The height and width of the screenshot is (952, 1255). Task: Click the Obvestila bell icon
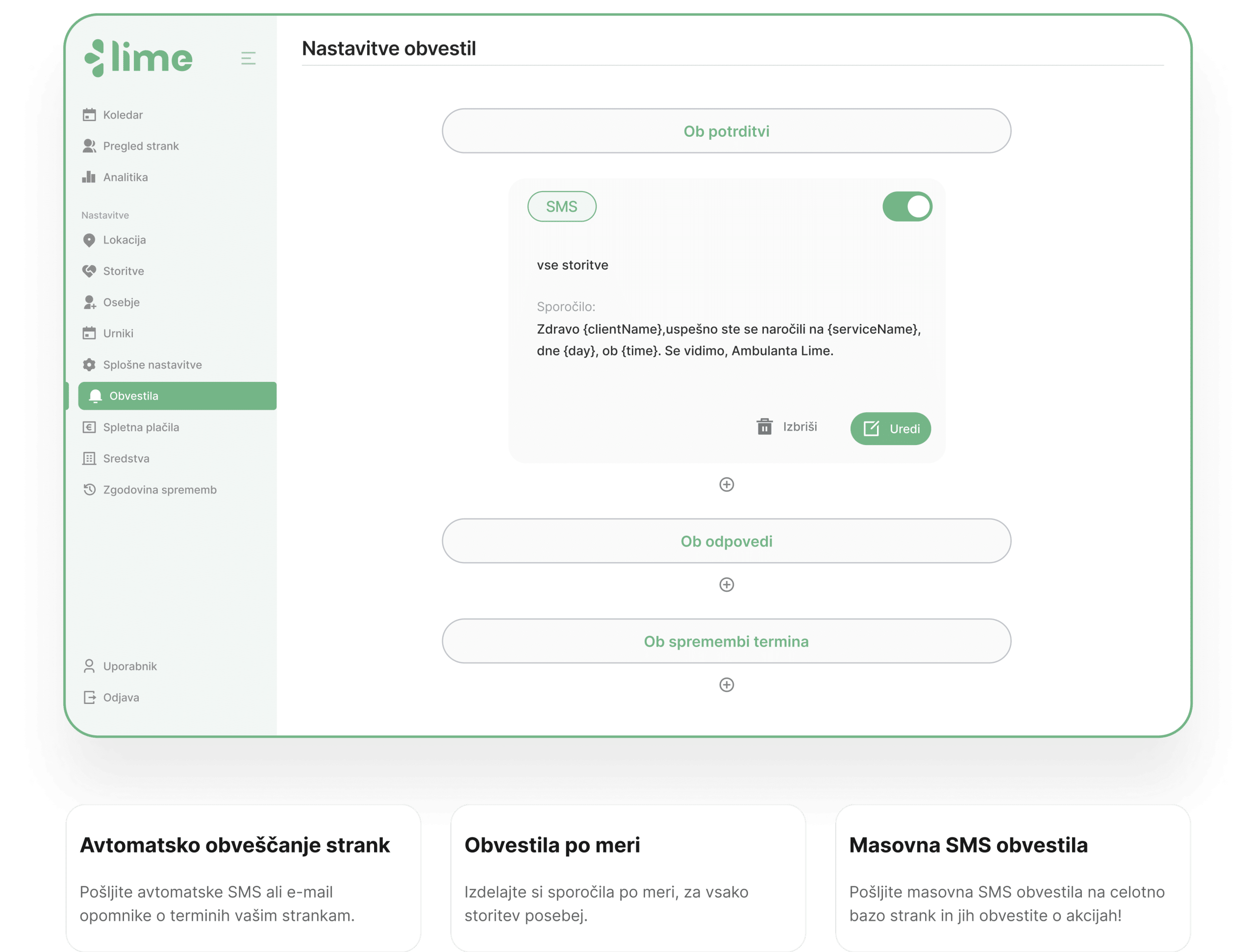pos(95,396)
